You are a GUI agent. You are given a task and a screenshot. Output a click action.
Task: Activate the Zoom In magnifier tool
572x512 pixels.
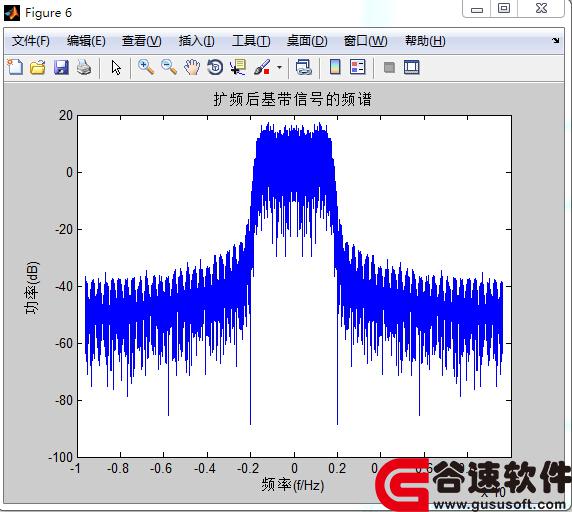pos(146,67)
